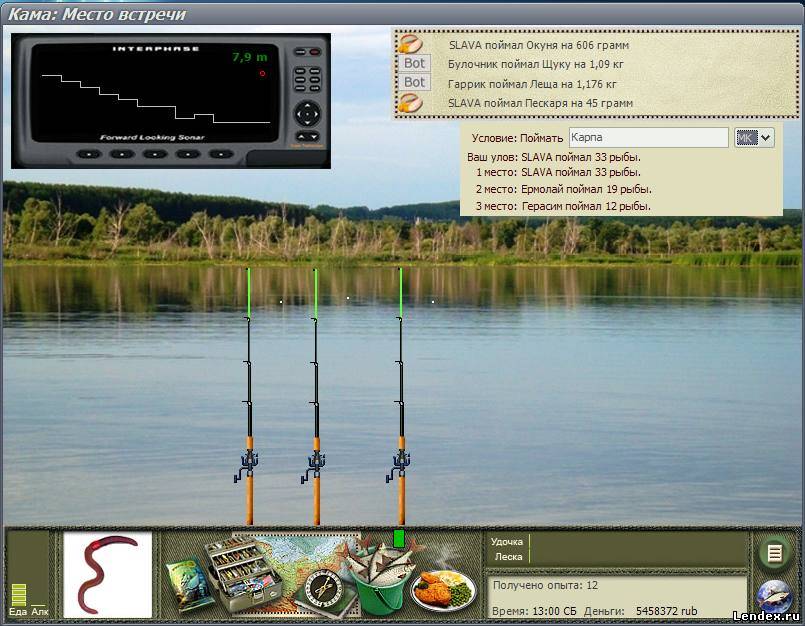Click the 'SLAVA поймал Пескаря на 45 грамм' message
This screenshot has width=805, height=626.
[540, 103]
